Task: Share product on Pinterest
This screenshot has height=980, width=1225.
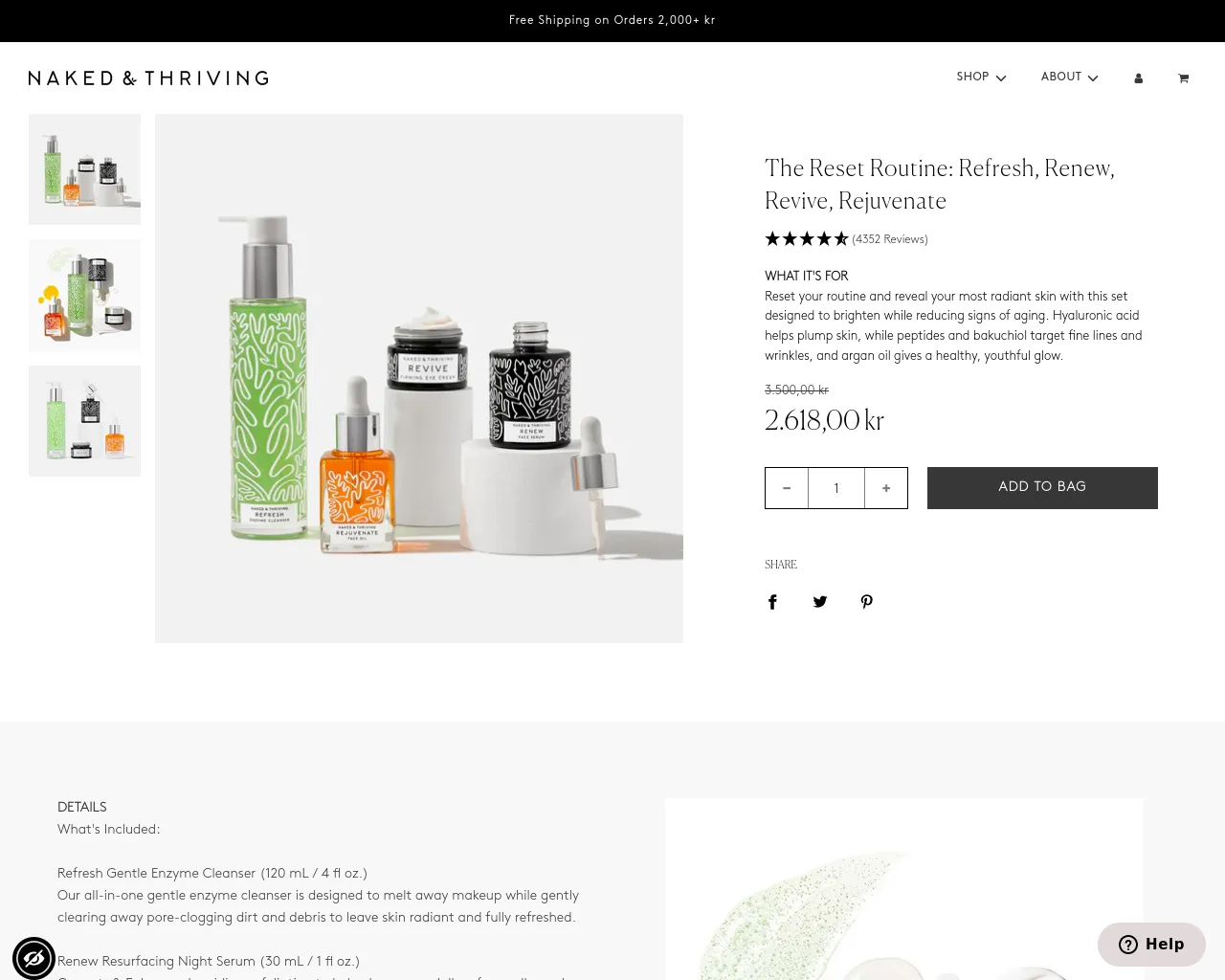Action: 866,602
